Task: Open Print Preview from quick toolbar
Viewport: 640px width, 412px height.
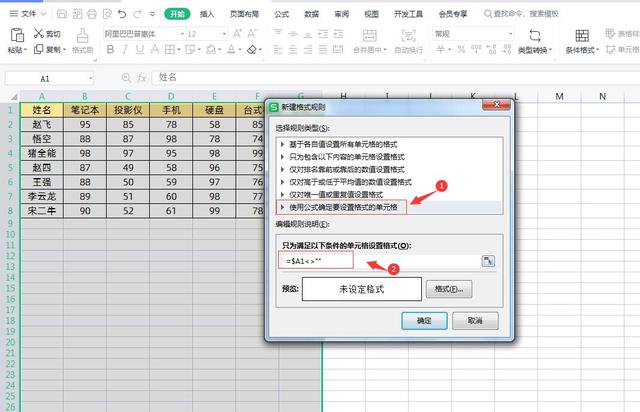Action: pyautogui.click(x=107, y=14)
